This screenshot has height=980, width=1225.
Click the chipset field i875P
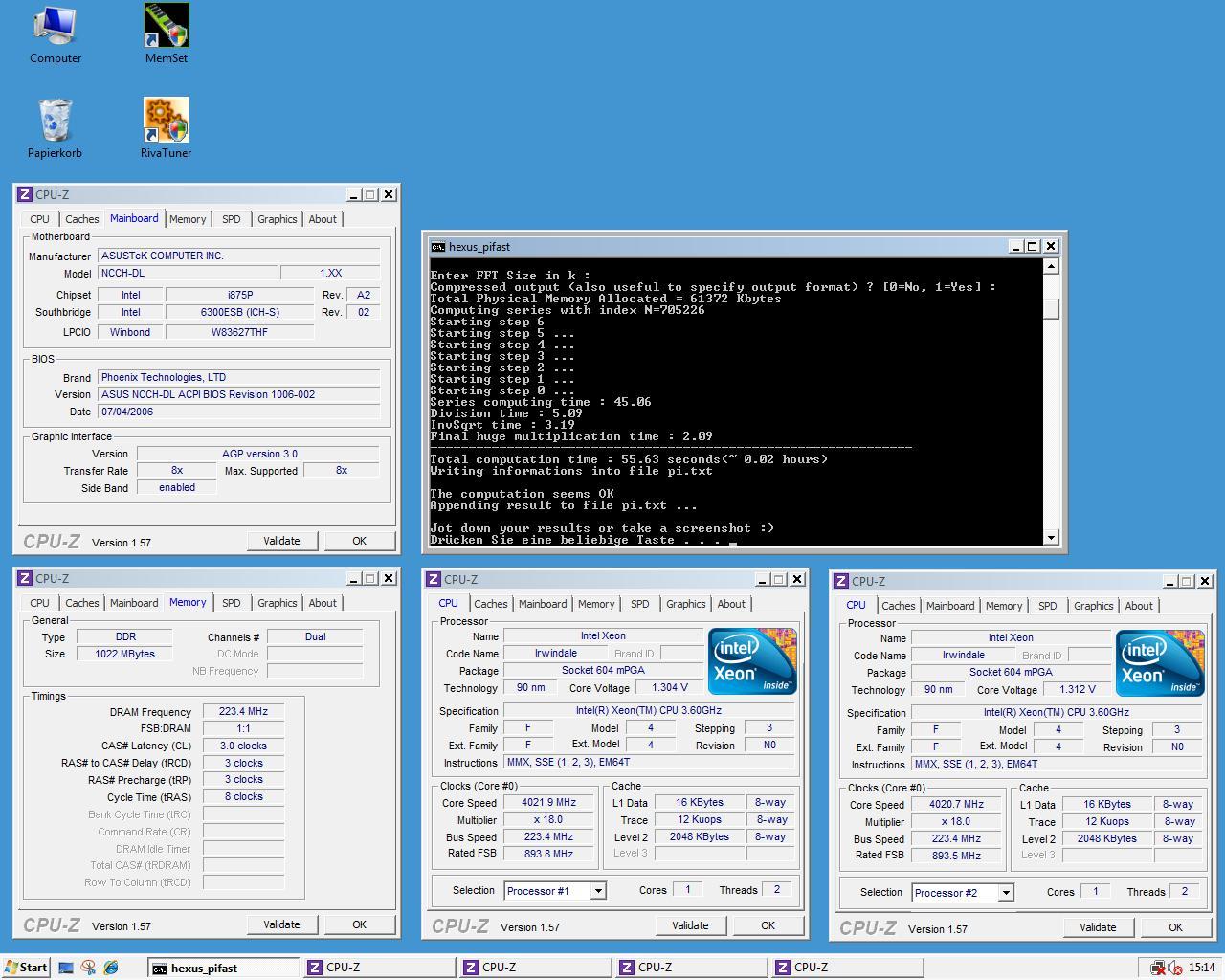pos(240,295)
